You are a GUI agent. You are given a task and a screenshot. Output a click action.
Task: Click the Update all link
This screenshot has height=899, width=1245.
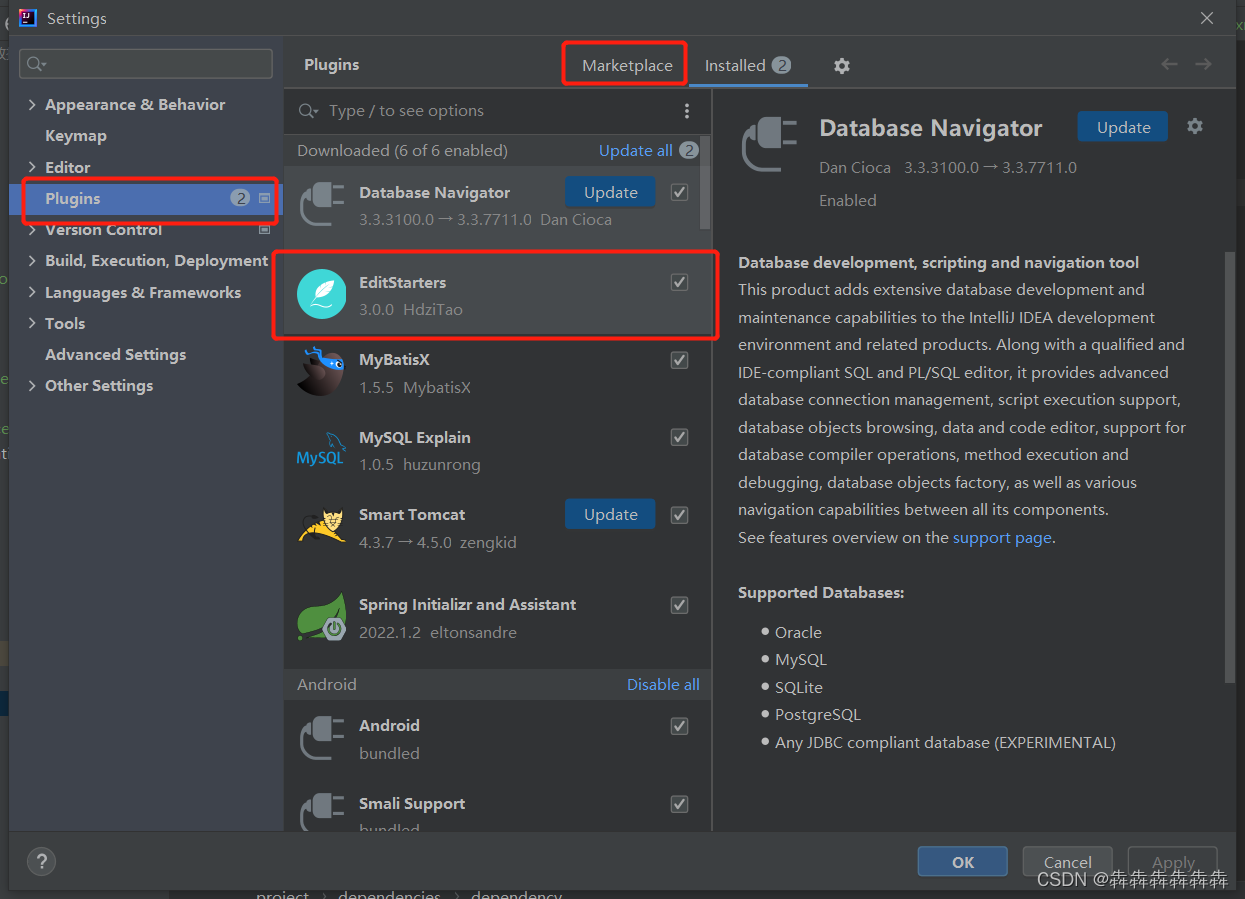tap(635, 150)
